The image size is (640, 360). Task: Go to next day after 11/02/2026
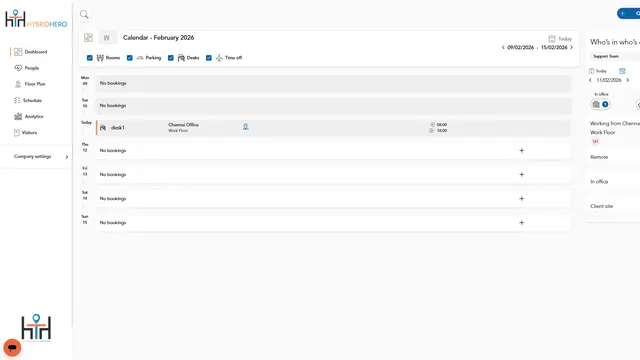(x=628, y=80)
